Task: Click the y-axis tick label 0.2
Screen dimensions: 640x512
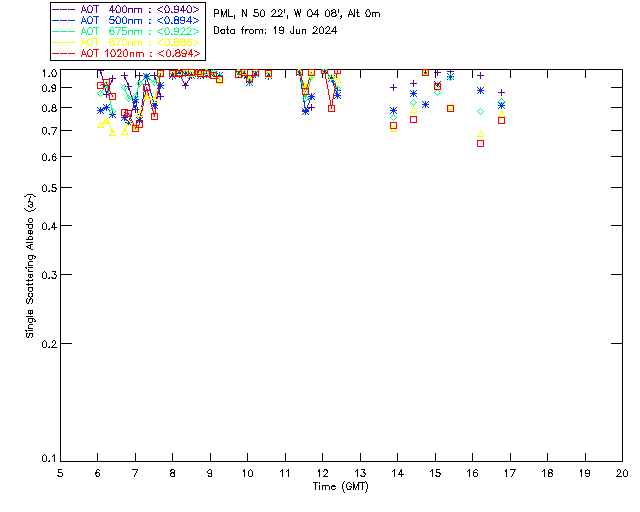Action: [46, 343]
